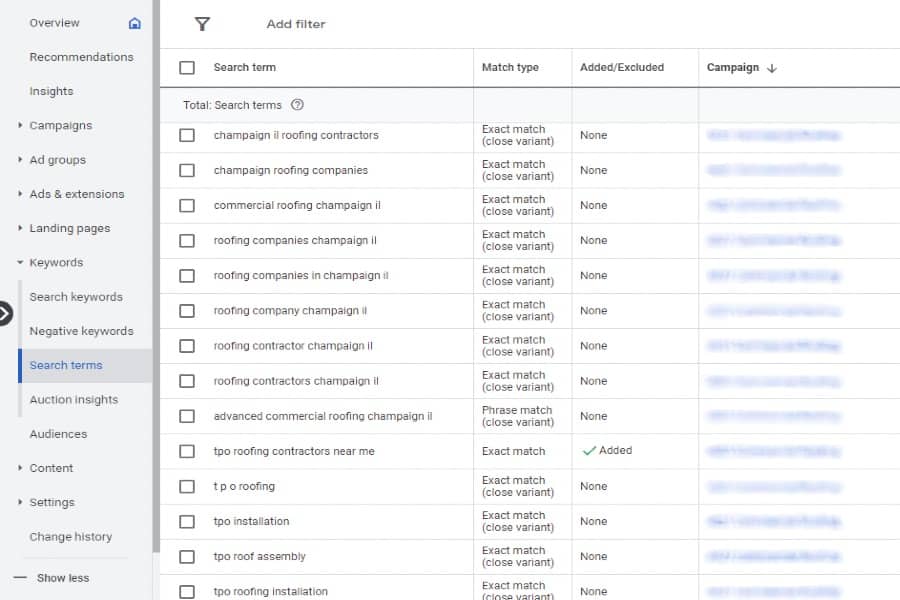Open campaign link for tpo roof assembly row
This screenshot has height=600, width=900.
(x=774, y=556)
